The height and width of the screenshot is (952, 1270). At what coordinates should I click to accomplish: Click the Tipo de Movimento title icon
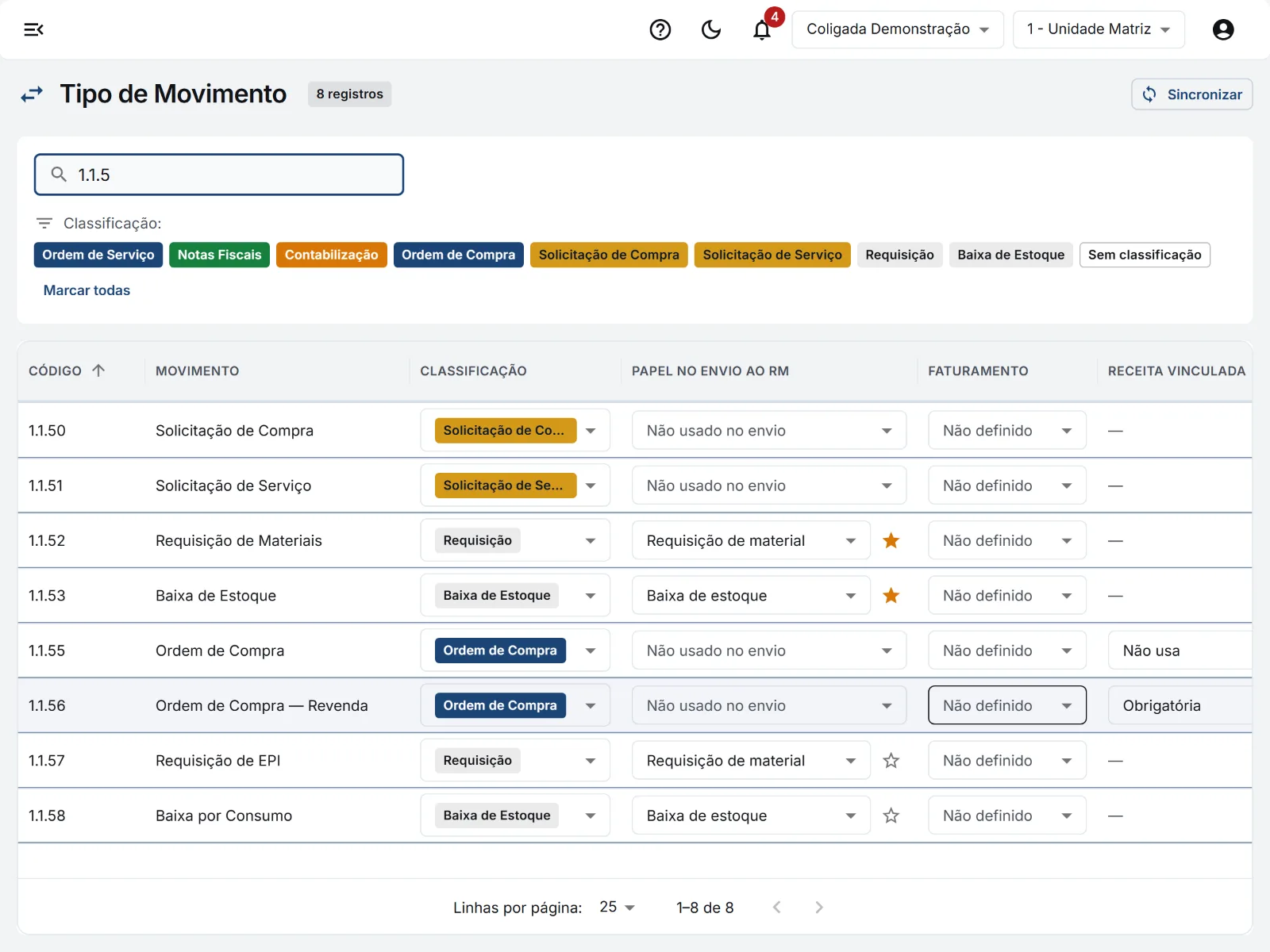pyautogui.click(x=32, y=94)
